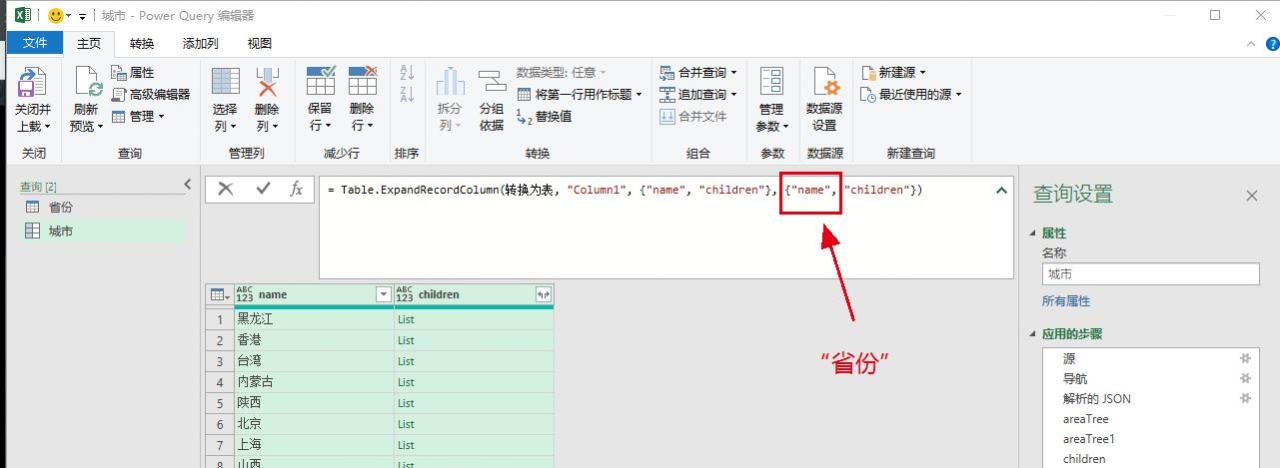Sort descending with the Z-A icon
The width and height of the screenshot is (1280, 468).
(407, 95)
